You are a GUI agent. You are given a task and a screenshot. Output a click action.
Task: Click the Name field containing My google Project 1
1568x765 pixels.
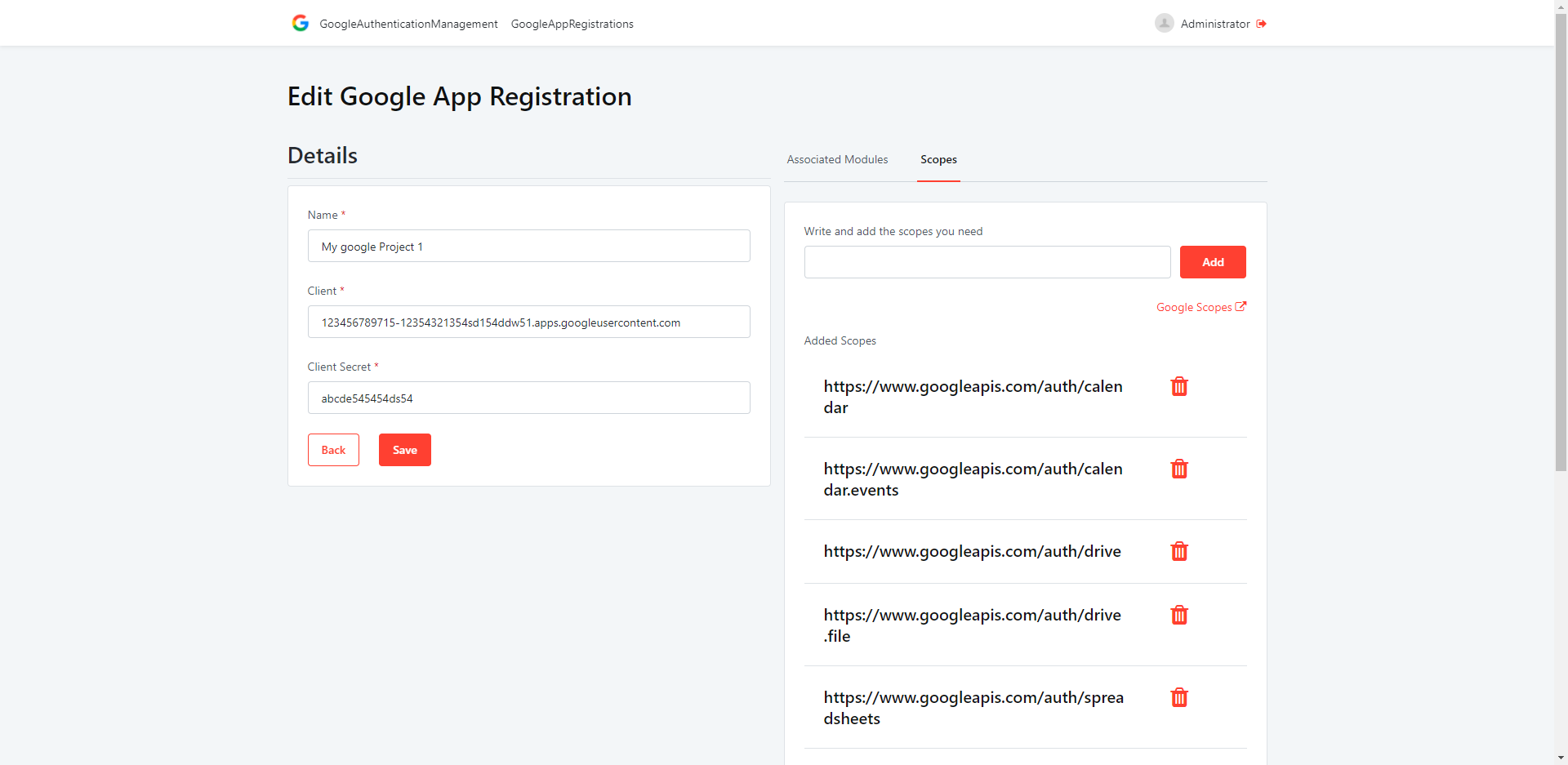[528, 246]
